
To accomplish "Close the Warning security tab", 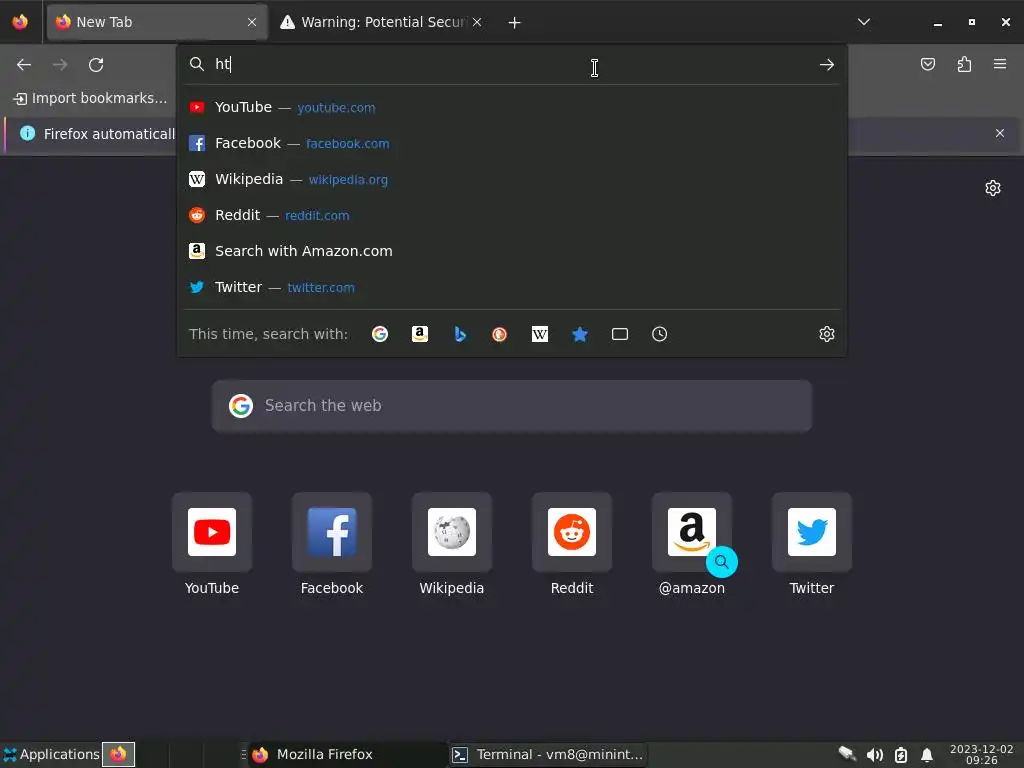I will point(477,22).
